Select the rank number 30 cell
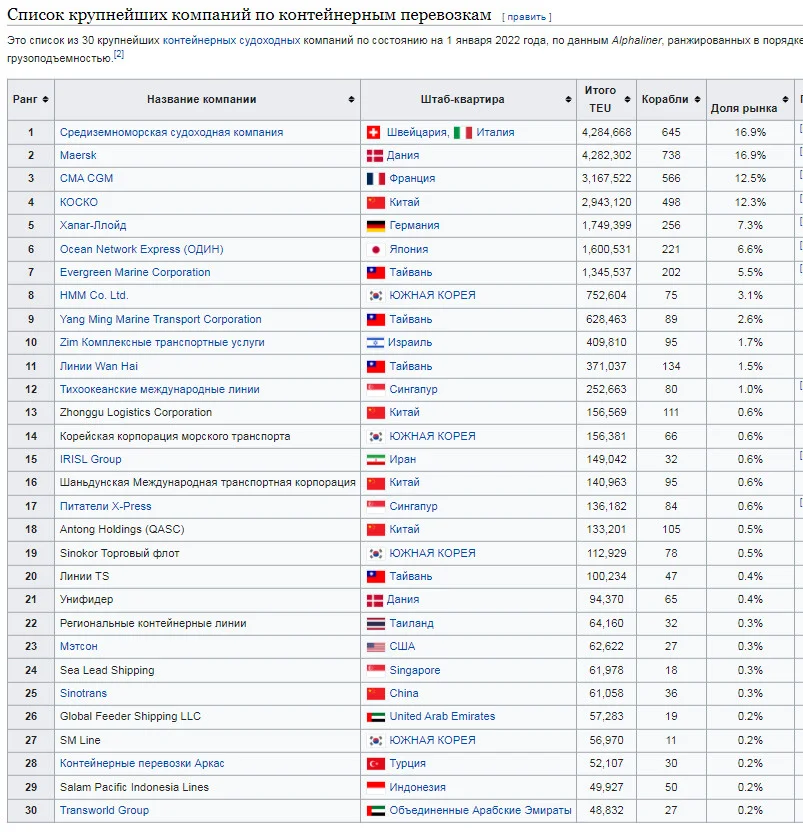This screenshot has height=836, width=803. pyautogui.click(x=31, y=810)
